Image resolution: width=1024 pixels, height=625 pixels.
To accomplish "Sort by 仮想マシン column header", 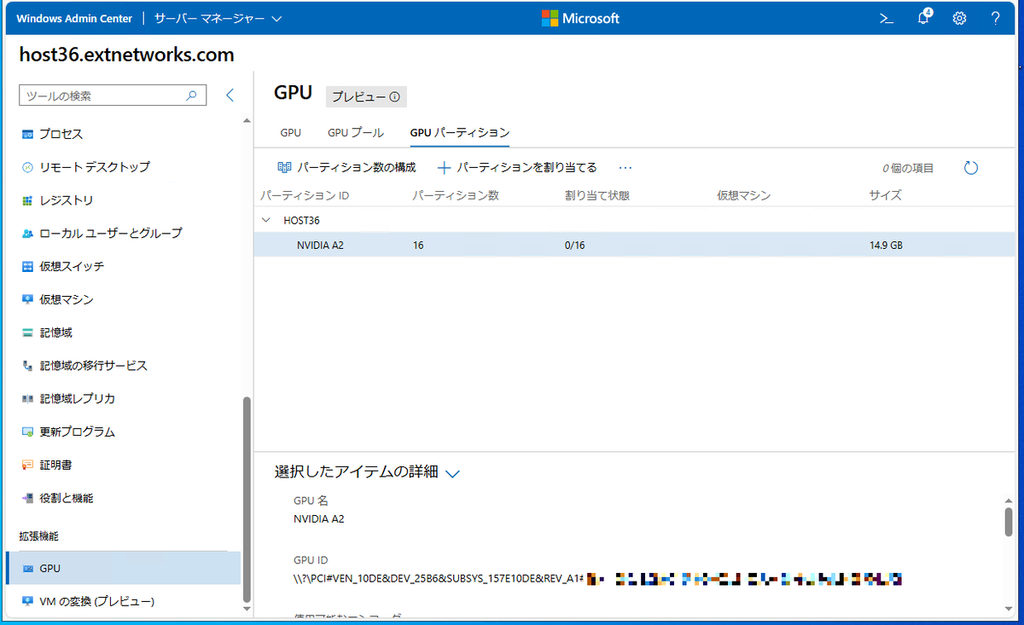I will click(x=744, y=195).
